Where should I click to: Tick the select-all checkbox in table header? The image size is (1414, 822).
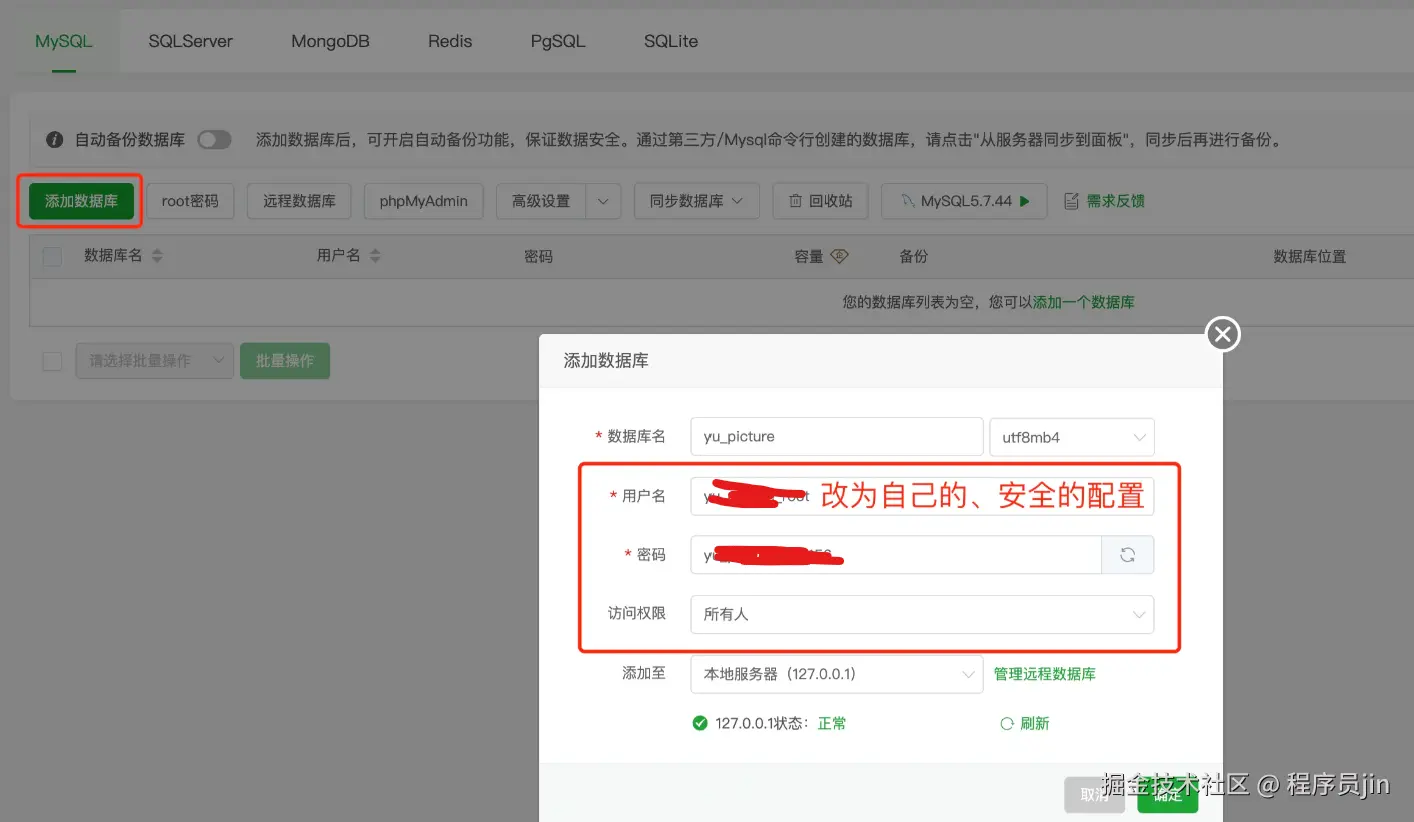[x=52, y=257]
